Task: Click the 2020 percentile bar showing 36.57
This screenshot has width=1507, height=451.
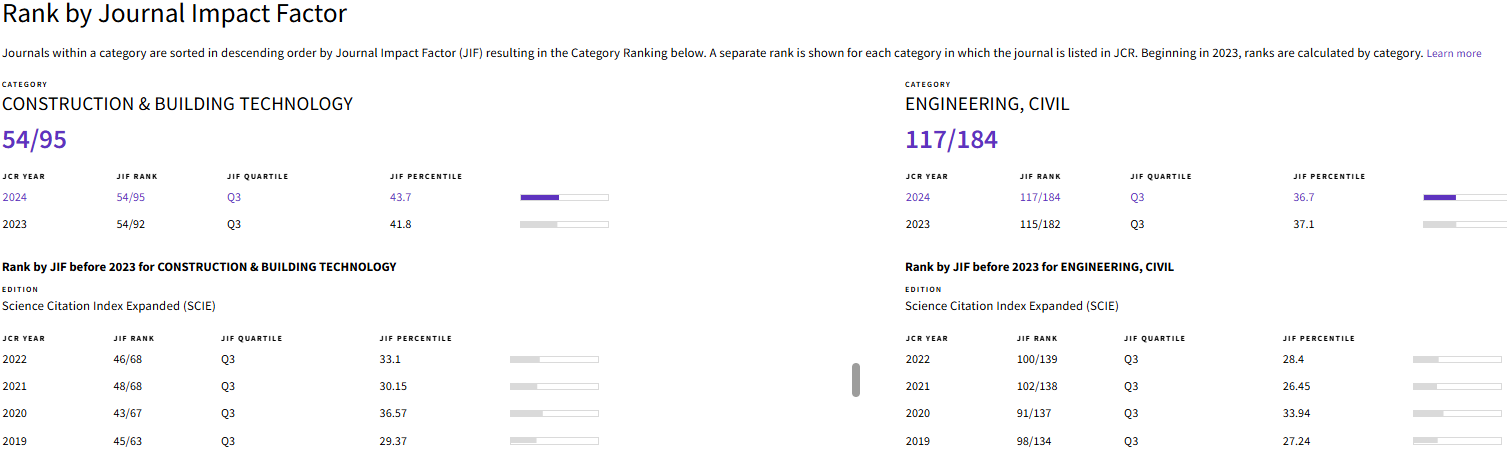Action: click(554, 413)
